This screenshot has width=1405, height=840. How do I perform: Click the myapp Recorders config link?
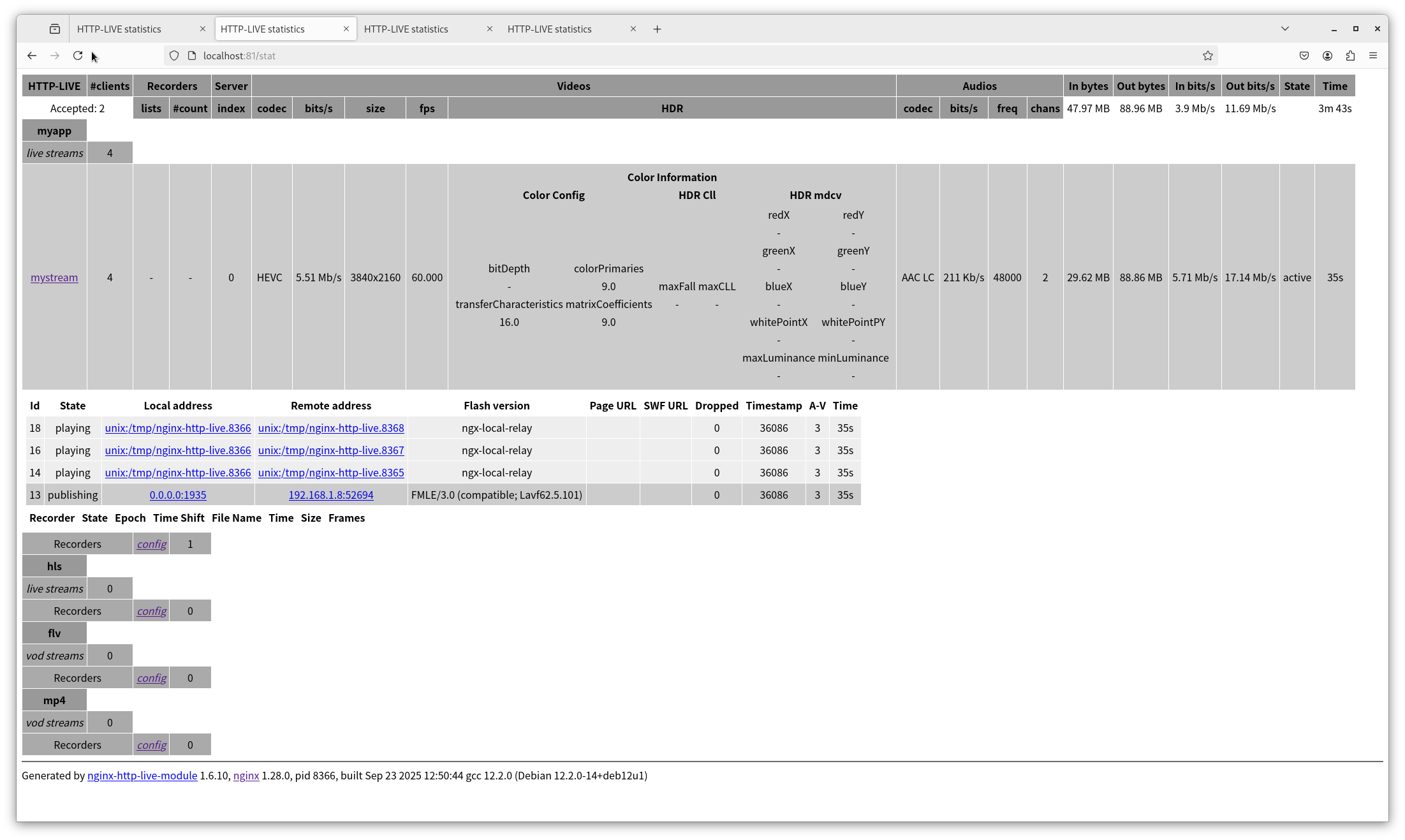pos(152,544)
